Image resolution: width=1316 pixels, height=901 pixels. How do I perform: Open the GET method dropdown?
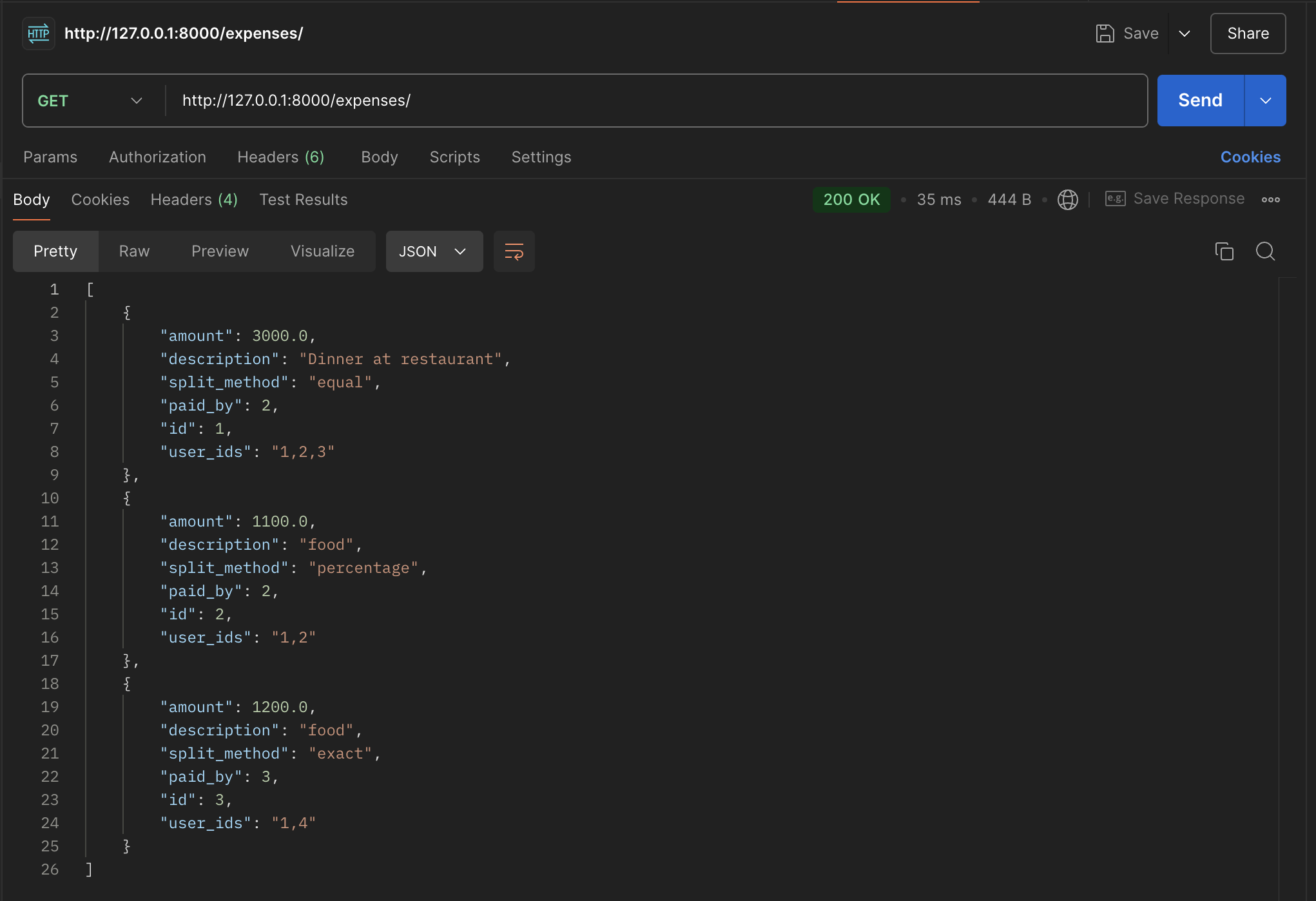click(90, 101)
